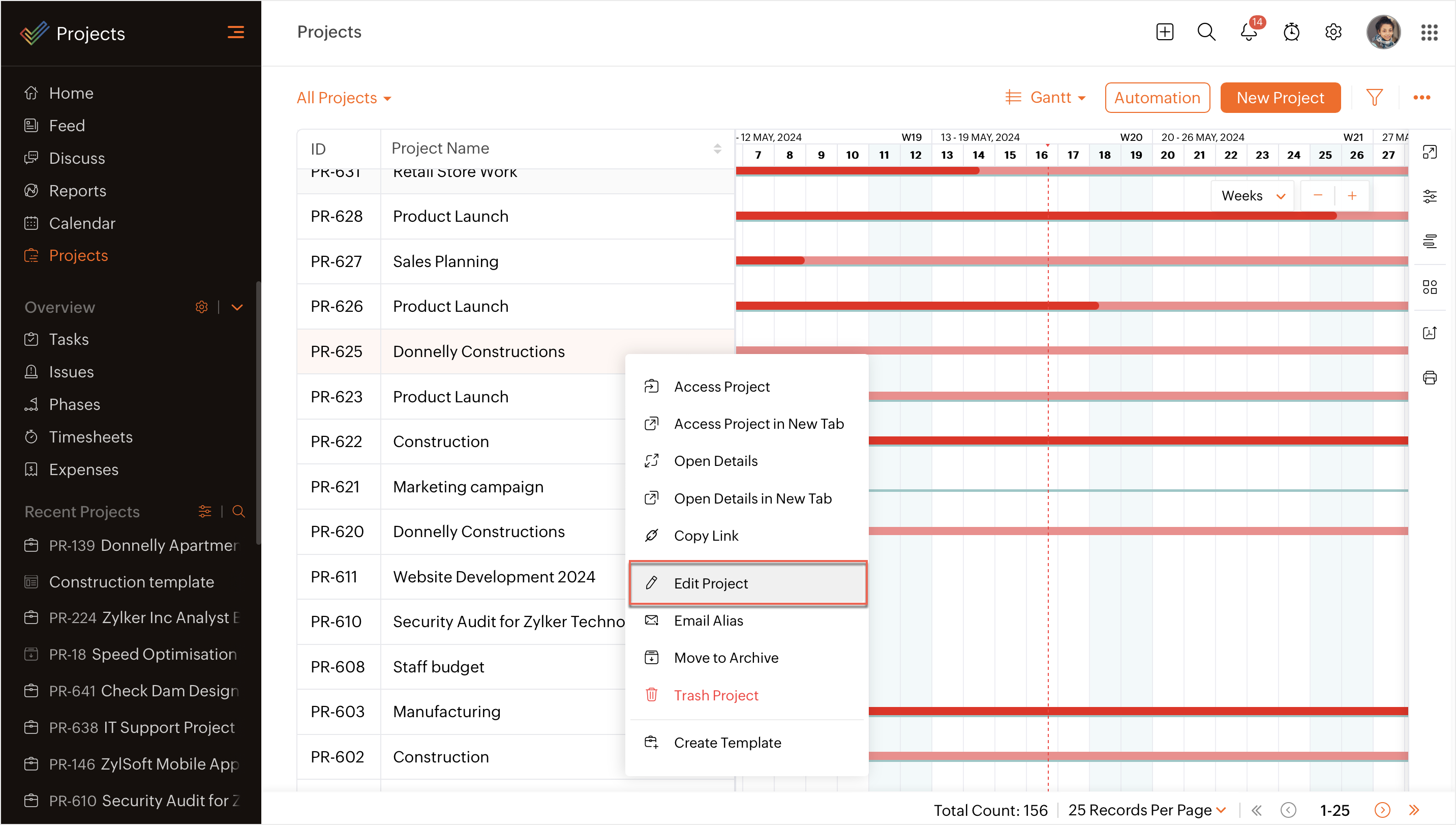Open the apps grid launcher icon
This screenshot has width=1456, height=825.
click(x=1429, y=32)
